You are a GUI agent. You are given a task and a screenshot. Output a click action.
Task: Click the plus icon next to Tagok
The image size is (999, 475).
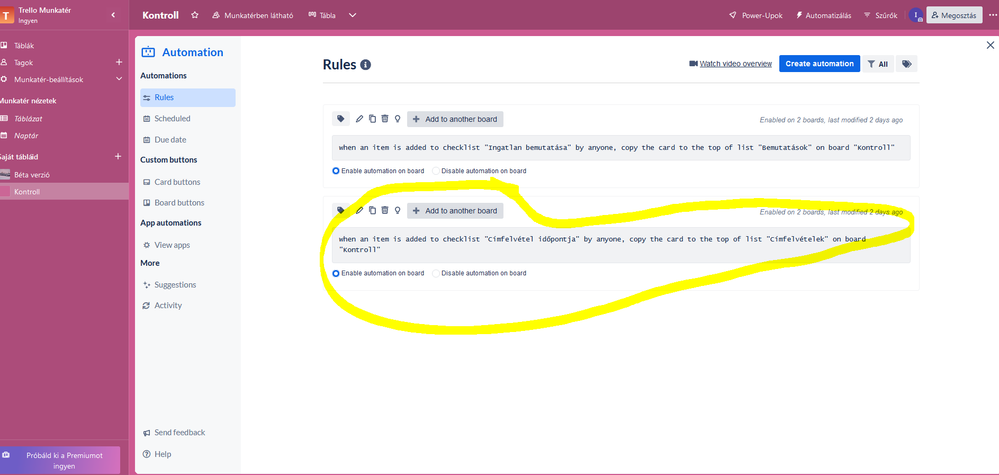click(x=119, y=62)
